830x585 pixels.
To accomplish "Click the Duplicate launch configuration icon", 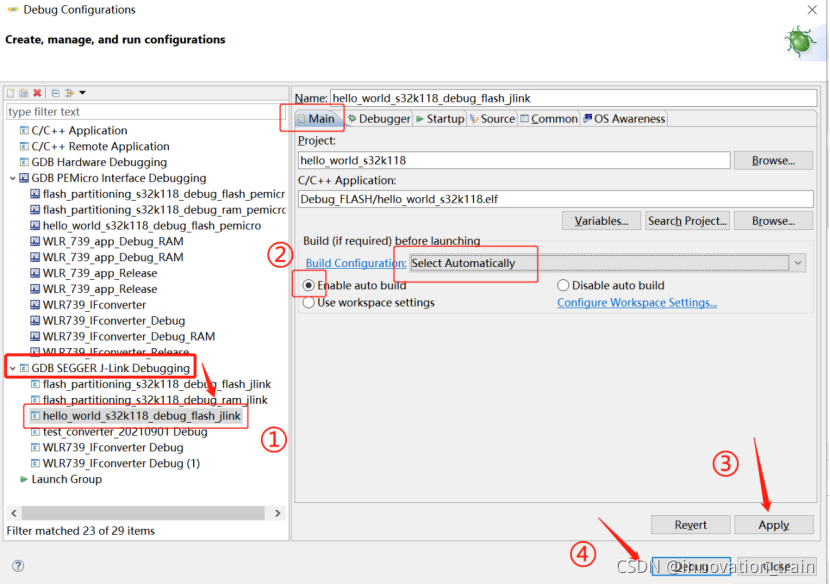I will (24, 93).
